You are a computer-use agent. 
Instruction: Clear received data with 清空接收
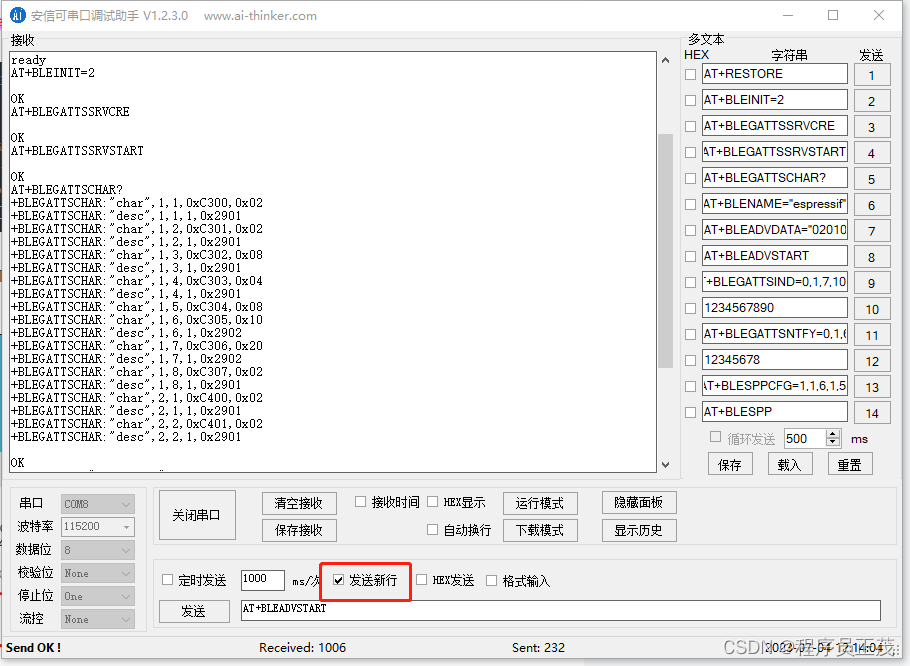click(298, 502)
